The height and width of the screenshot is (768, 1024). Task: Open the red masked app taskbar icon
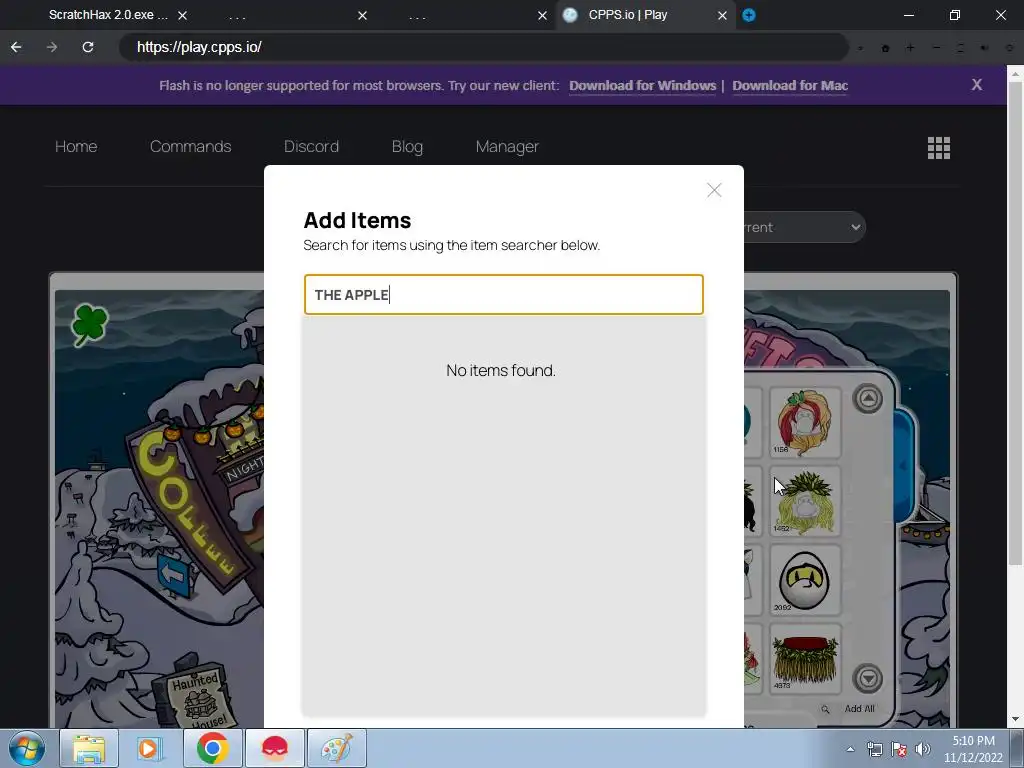point(275,748)
